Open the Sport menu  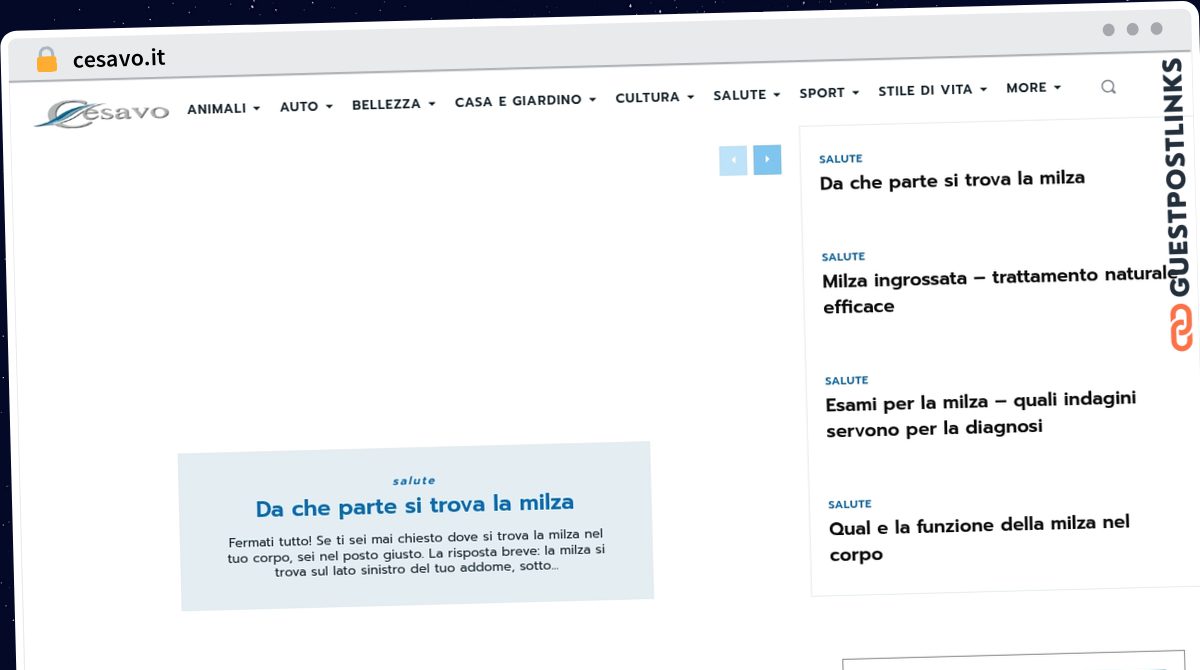(x=829, y=93)
